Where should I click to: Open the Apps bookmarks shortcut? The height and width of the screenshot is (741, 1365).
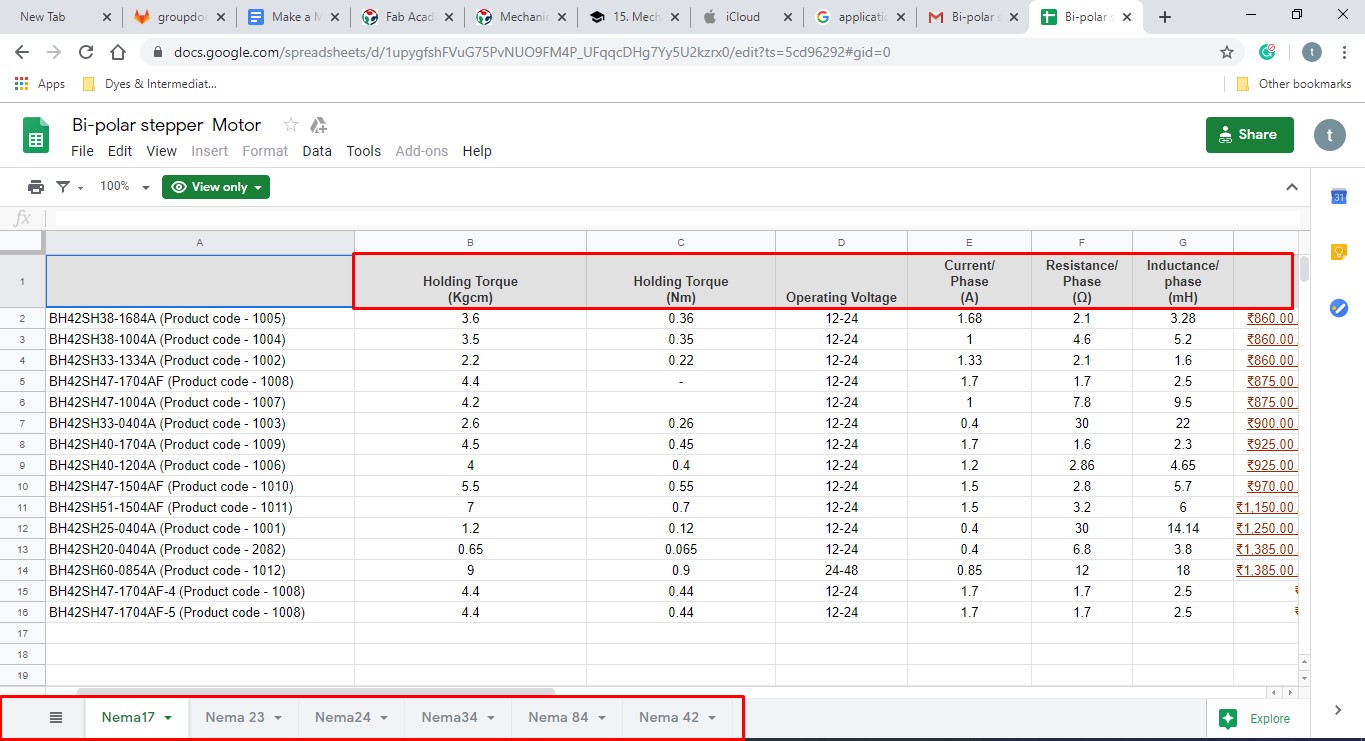pyautogui.click(x=40, y=84)
